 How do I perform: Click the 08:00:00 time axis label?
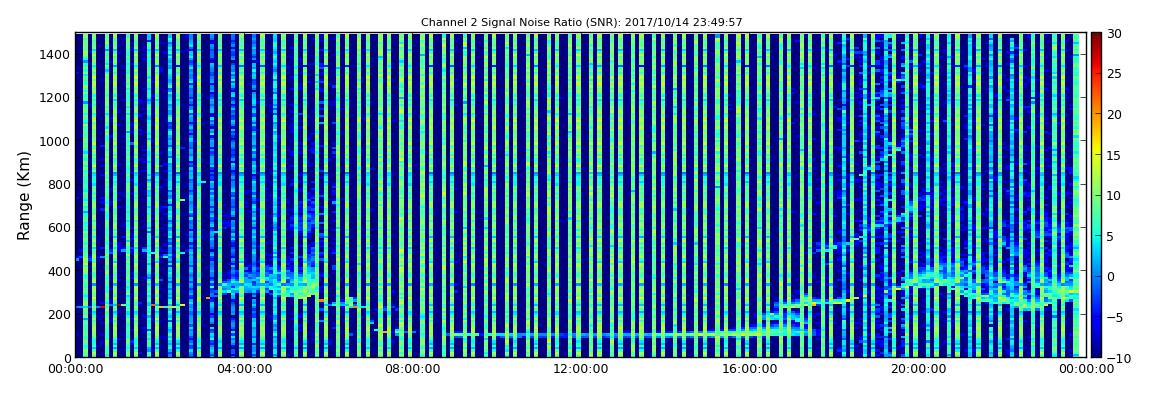(x=412, y=370)
